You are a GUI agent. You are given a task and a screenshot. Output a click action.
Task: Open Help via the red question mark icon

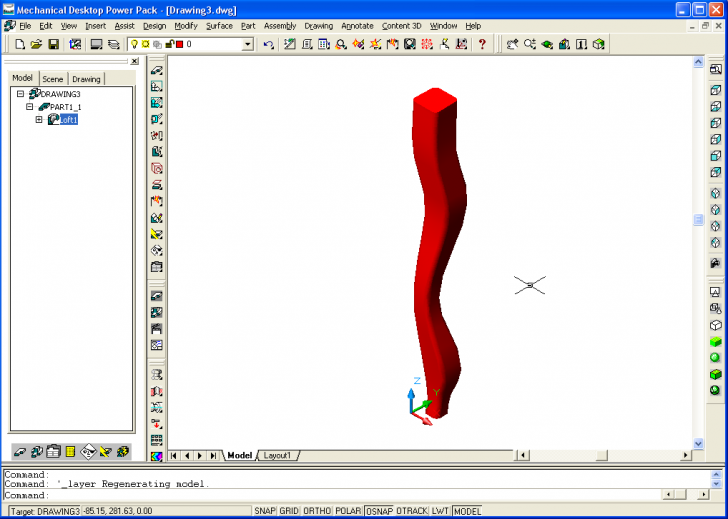(x=482, y=44)
